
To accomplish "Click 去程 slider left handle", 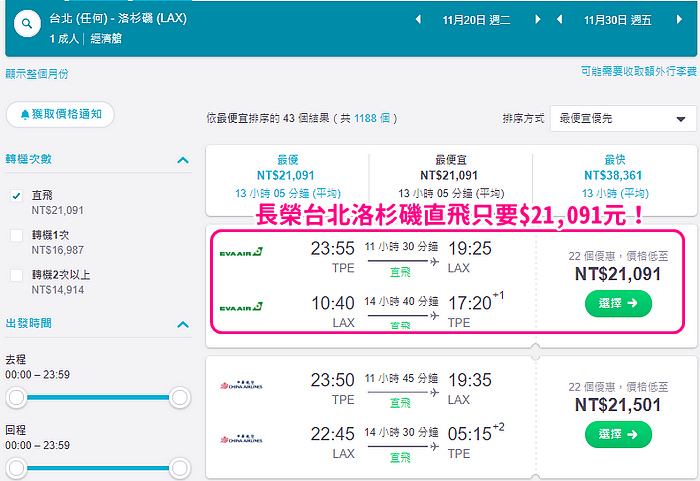I will pos(17,397).
